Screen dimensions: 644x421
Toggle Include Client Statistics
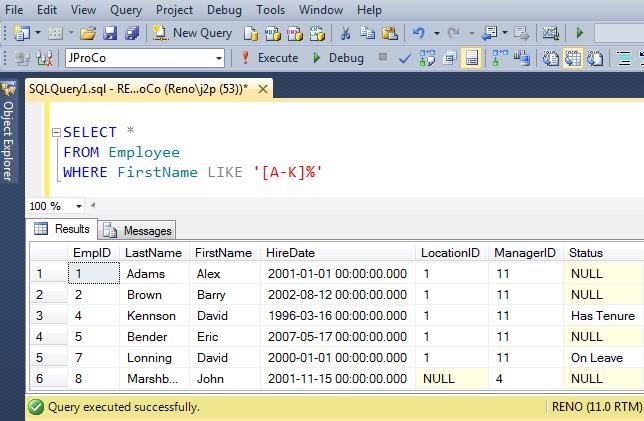point(522,58)
